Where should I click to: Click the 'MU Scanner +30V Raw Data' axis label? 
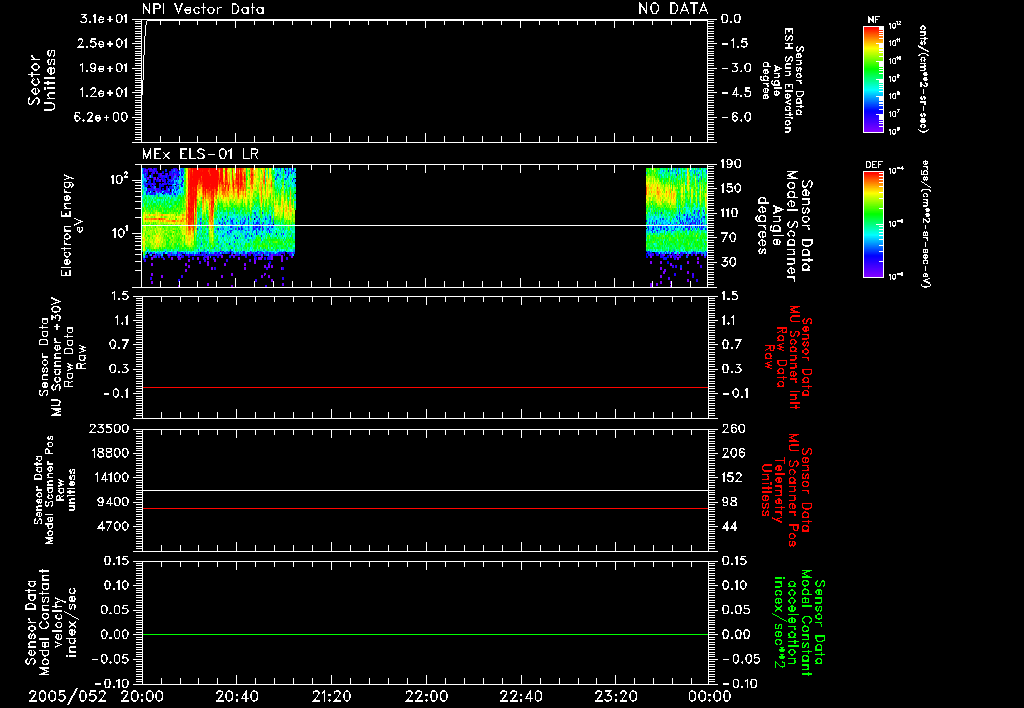point(62,357)
